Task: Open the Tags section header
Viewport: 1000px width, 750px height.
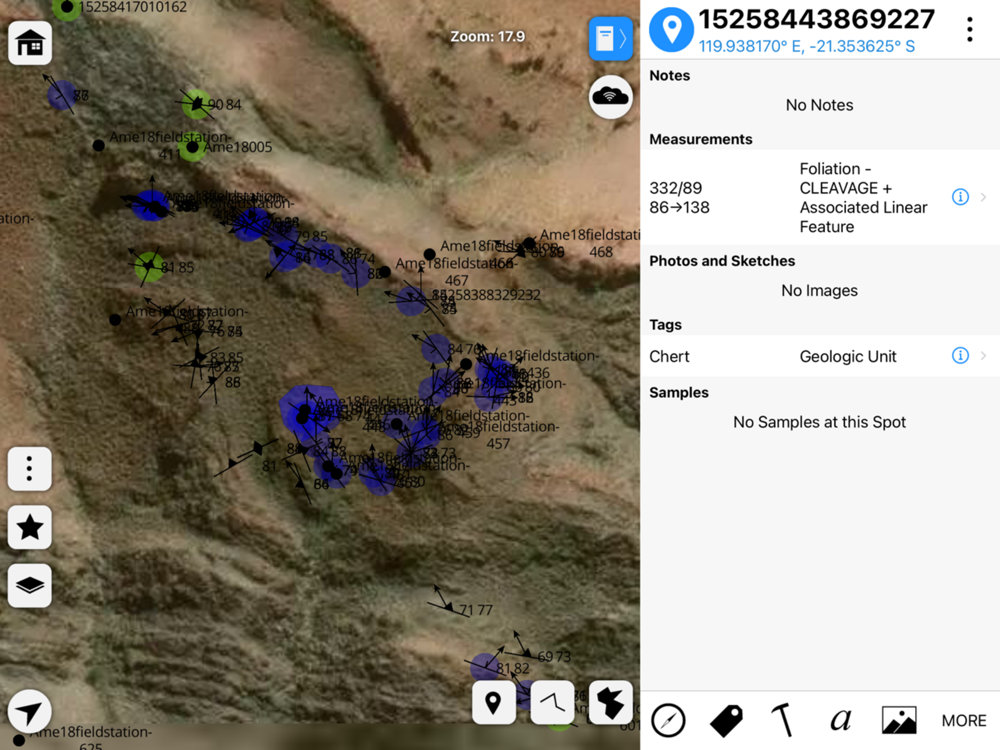Action: pyautogui.click(x=665, y=325)
